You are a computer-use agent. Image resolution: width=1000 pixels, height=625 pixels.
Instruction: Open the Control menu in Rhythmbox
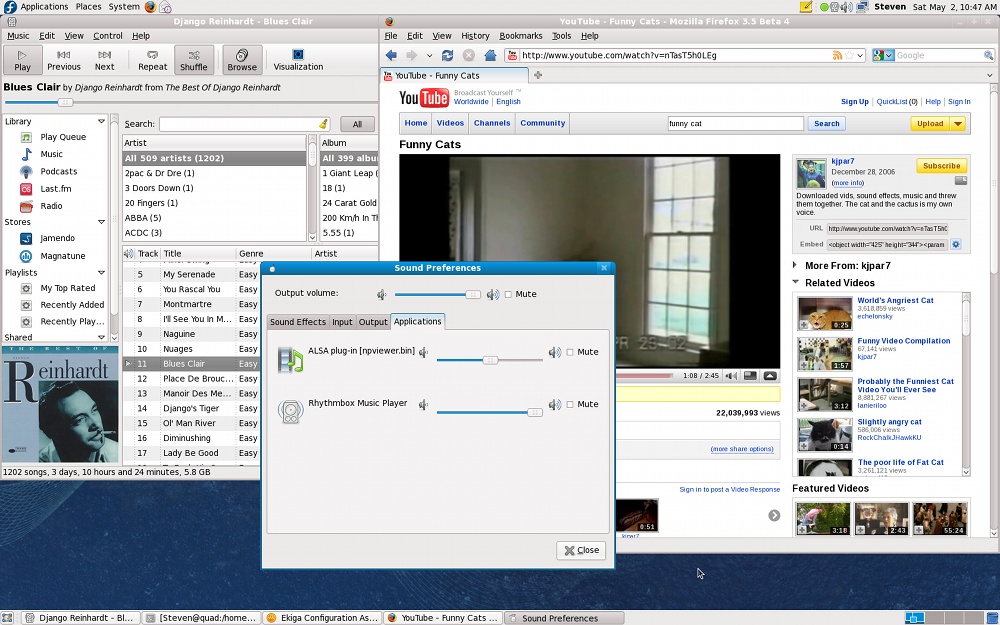[x=108, y=36]
